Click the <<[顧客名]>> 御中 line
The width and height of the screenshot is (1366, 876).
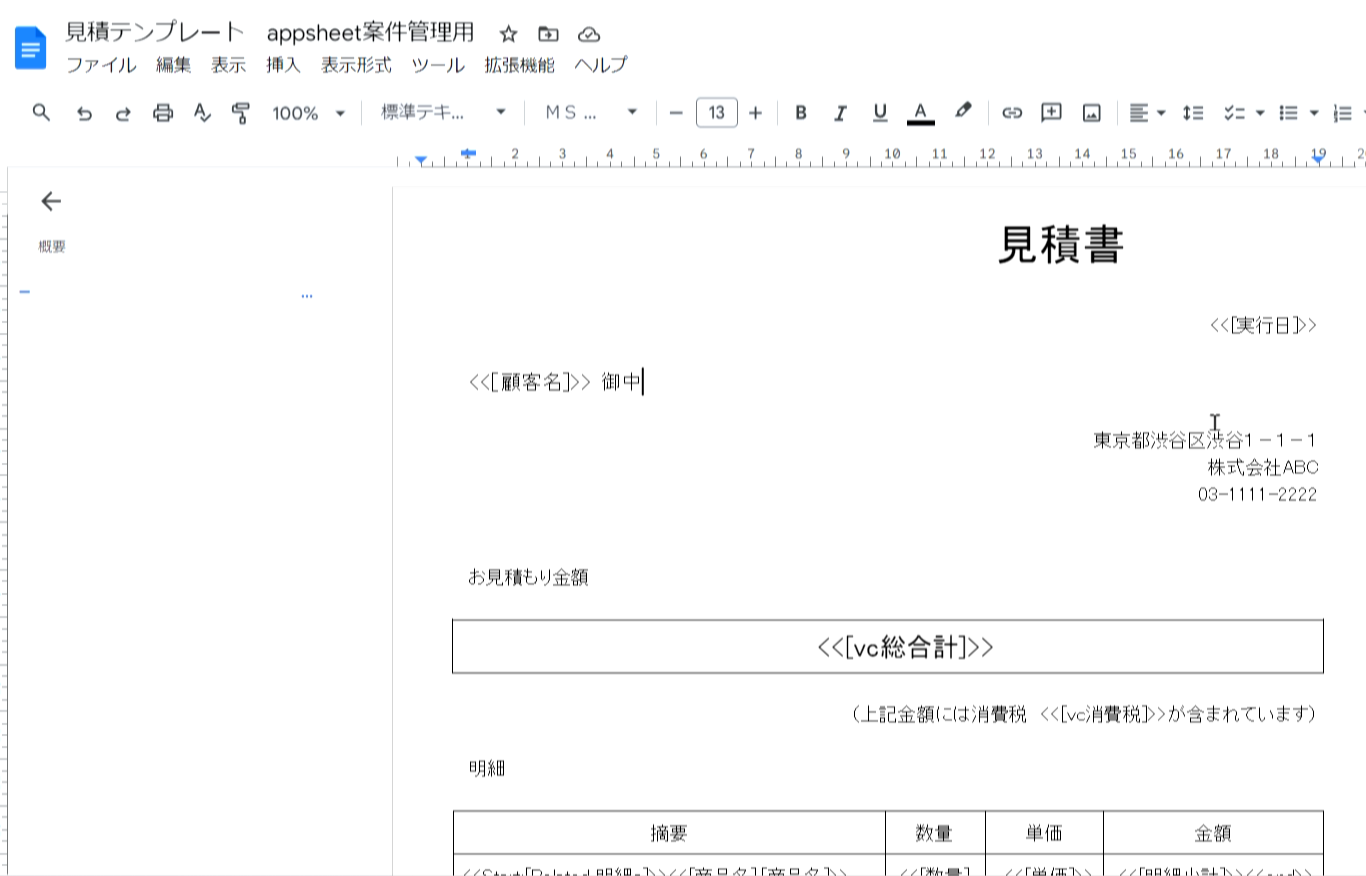pyautogui.click(x=555, y=382)
